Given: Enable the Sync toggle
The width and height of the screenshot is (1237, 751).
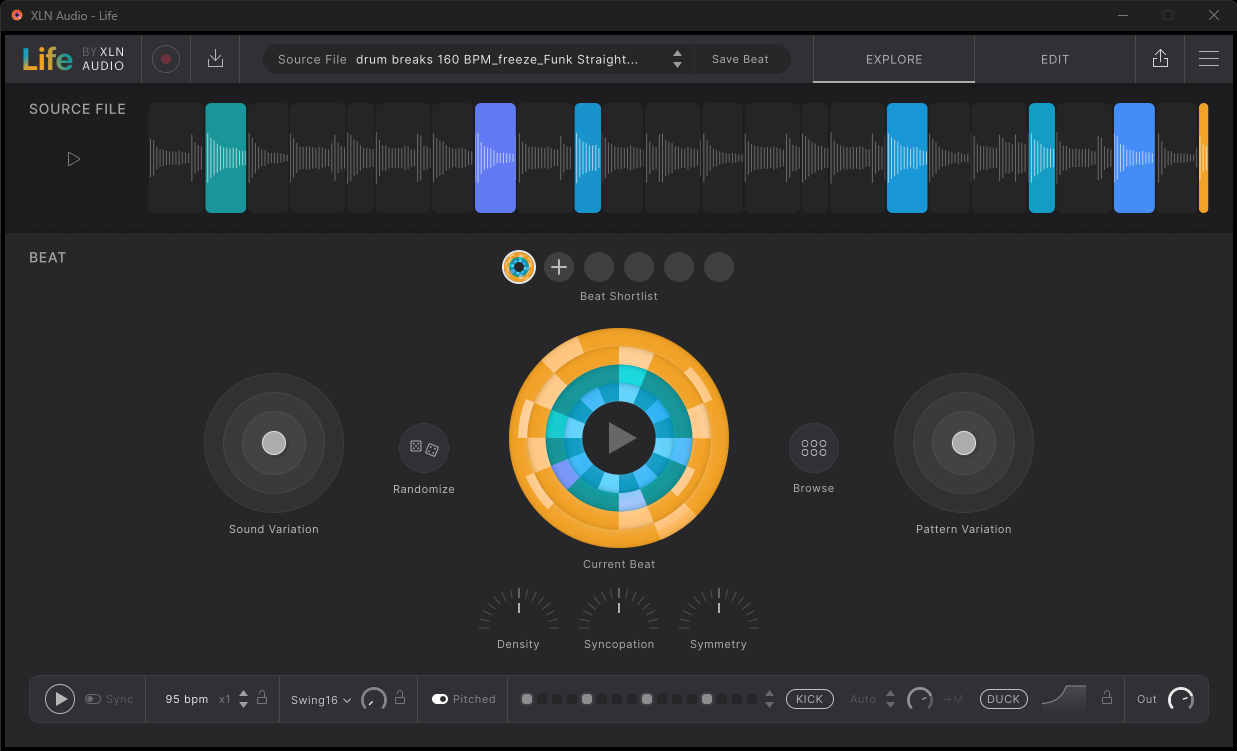Looking at the screenshot, I should 91,699.
